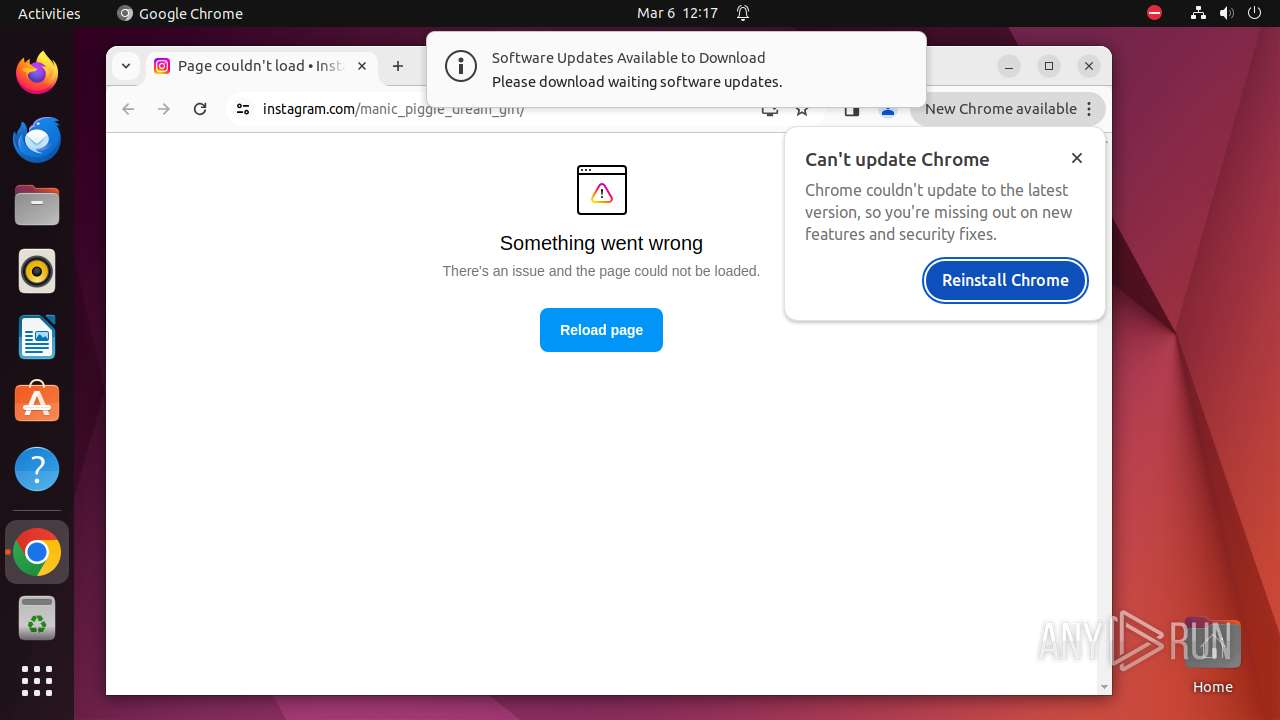Viewport: 1280px width, 720px height.
Task: Open the Help icon in dock
Action: [x=37, y=469]
